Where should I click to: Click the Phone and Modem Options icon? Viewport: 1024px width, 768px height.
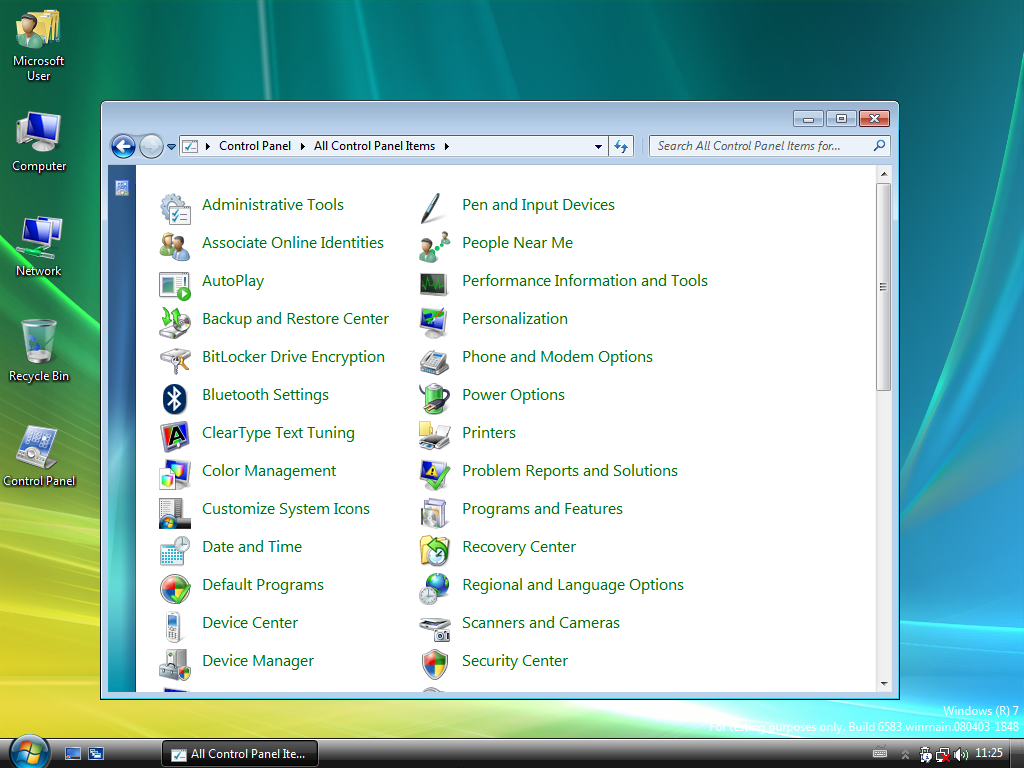[x=435, y=360]
